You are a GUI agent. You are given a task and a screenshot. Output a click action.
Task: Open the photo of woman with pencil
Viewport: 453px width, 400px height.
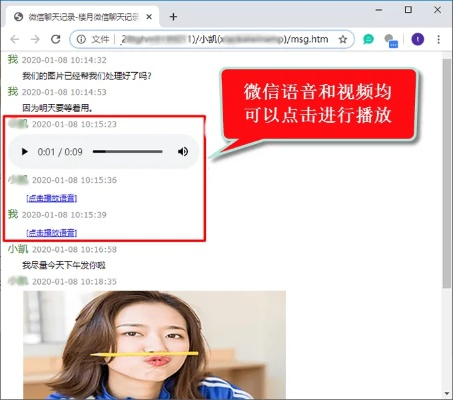(154, 345)
